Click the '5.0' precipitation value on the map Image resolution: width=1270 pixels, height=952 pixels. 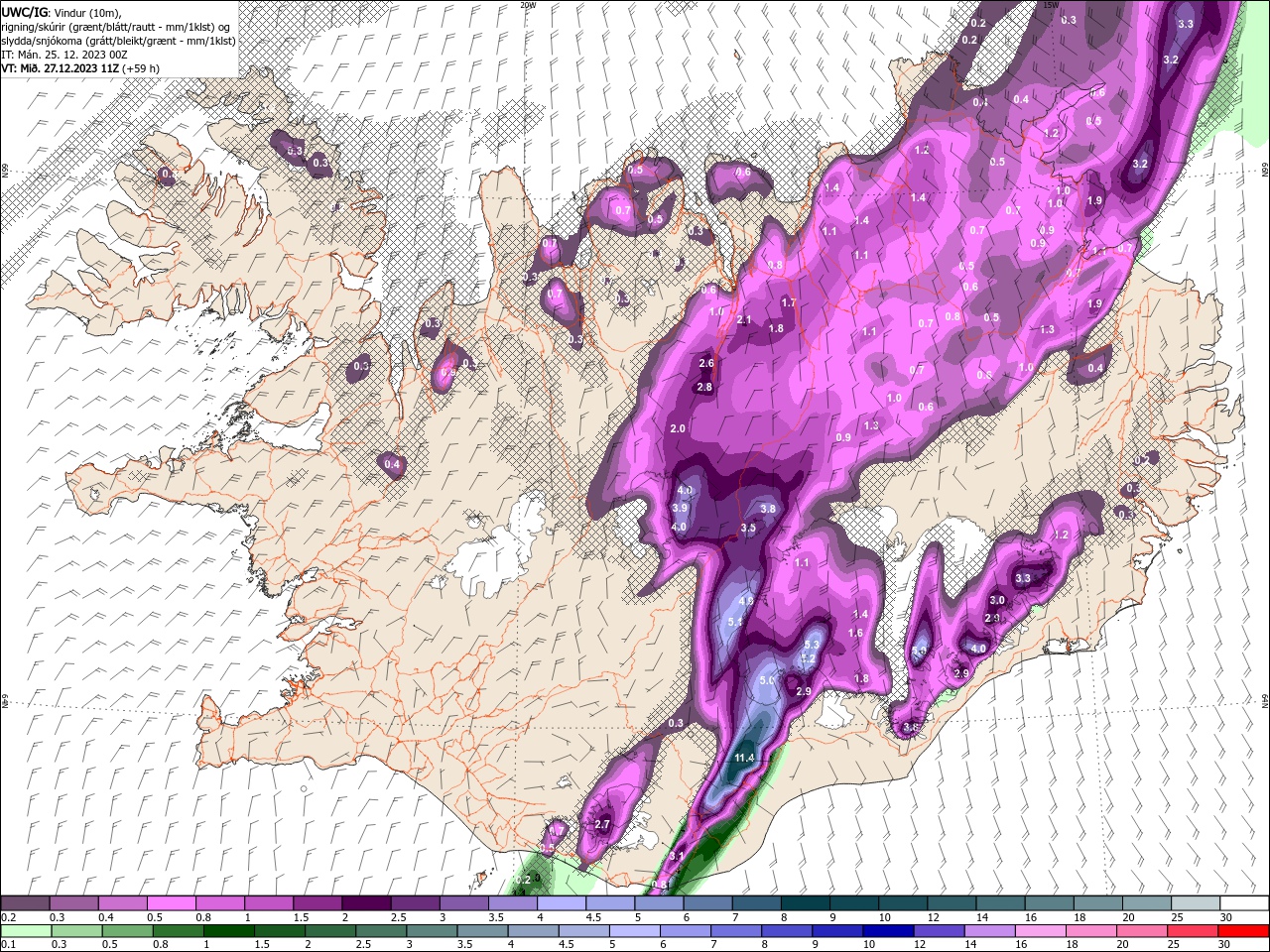(767, 681)
